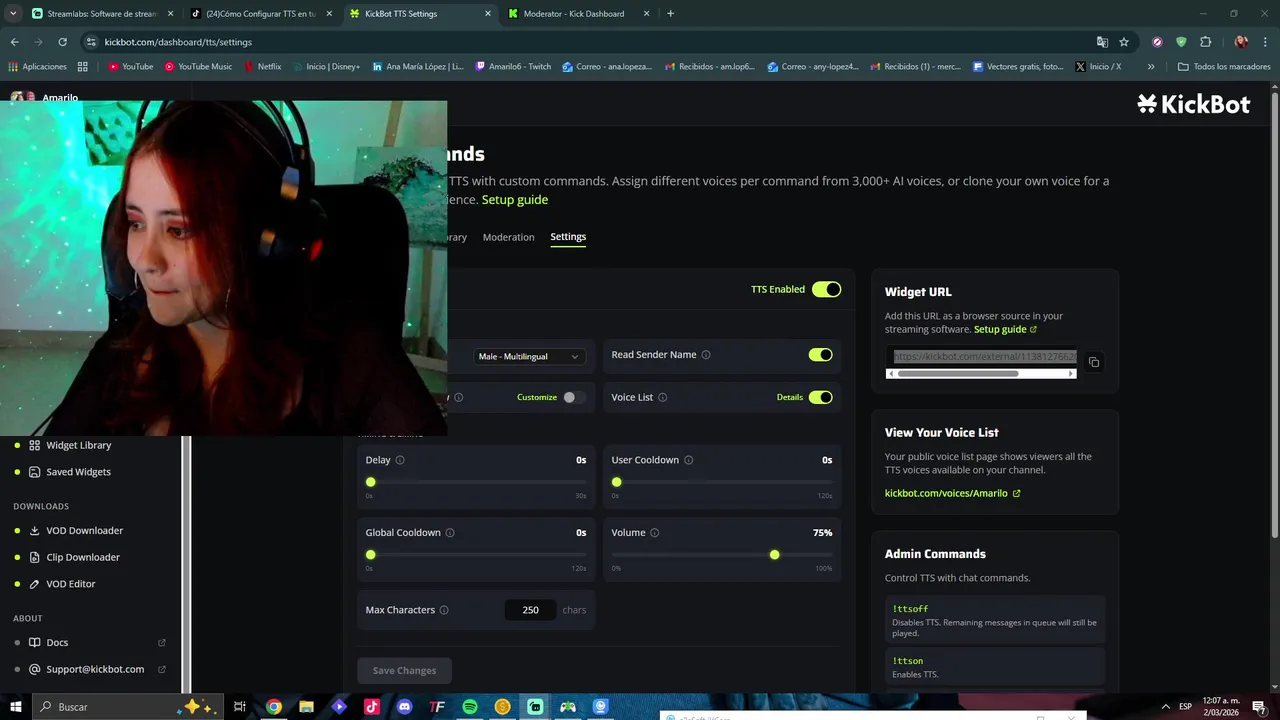
Task: Click info icon next to Read Sender Name
Action: 706,355
